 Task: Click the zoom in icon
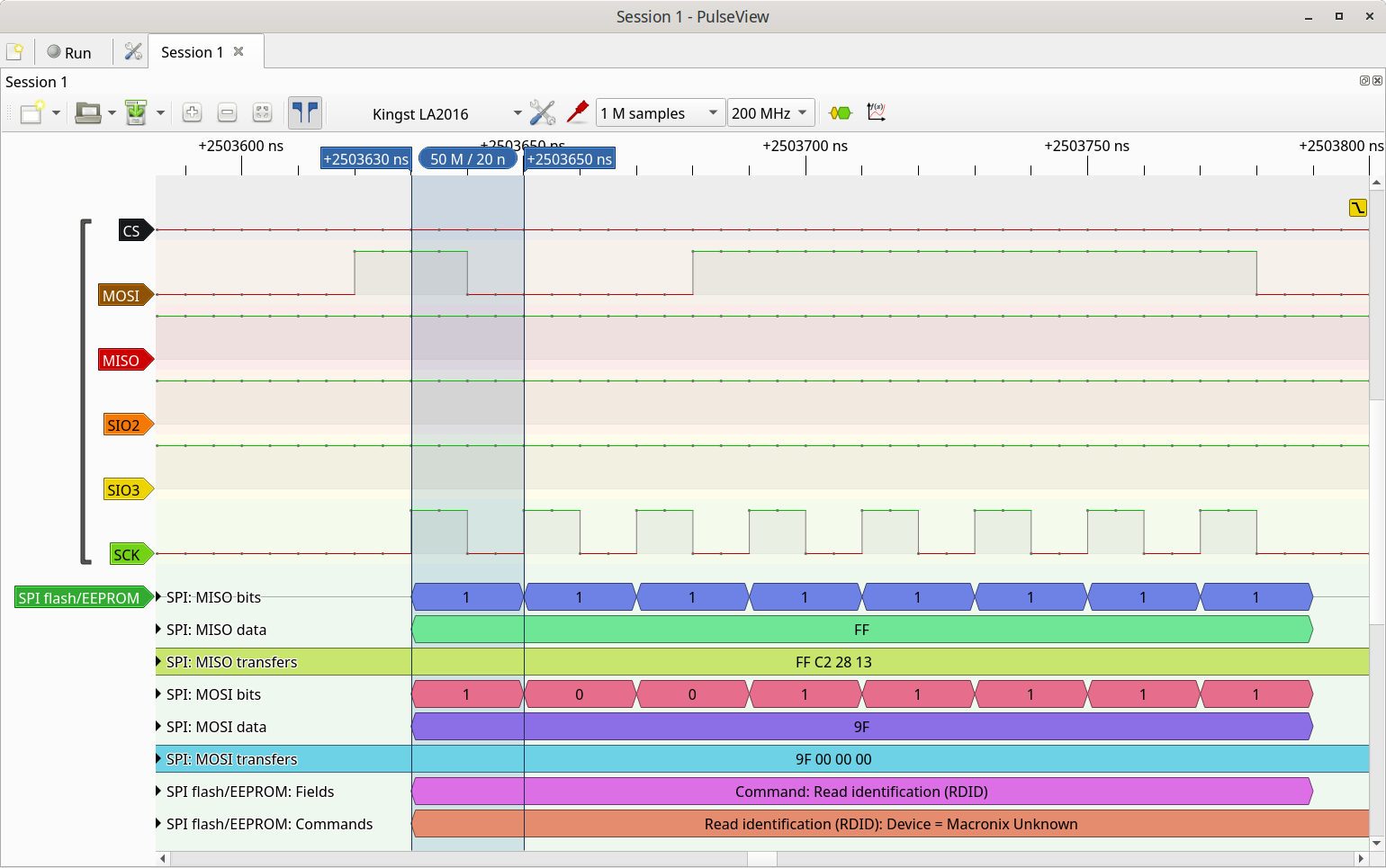click(x=192, y=112)
